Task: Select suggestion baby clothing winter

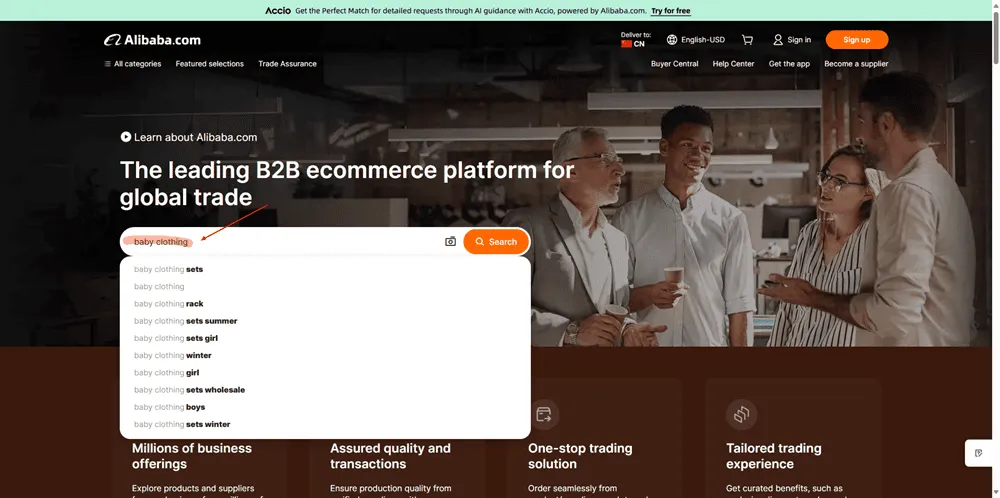Action: pos(325,355)
